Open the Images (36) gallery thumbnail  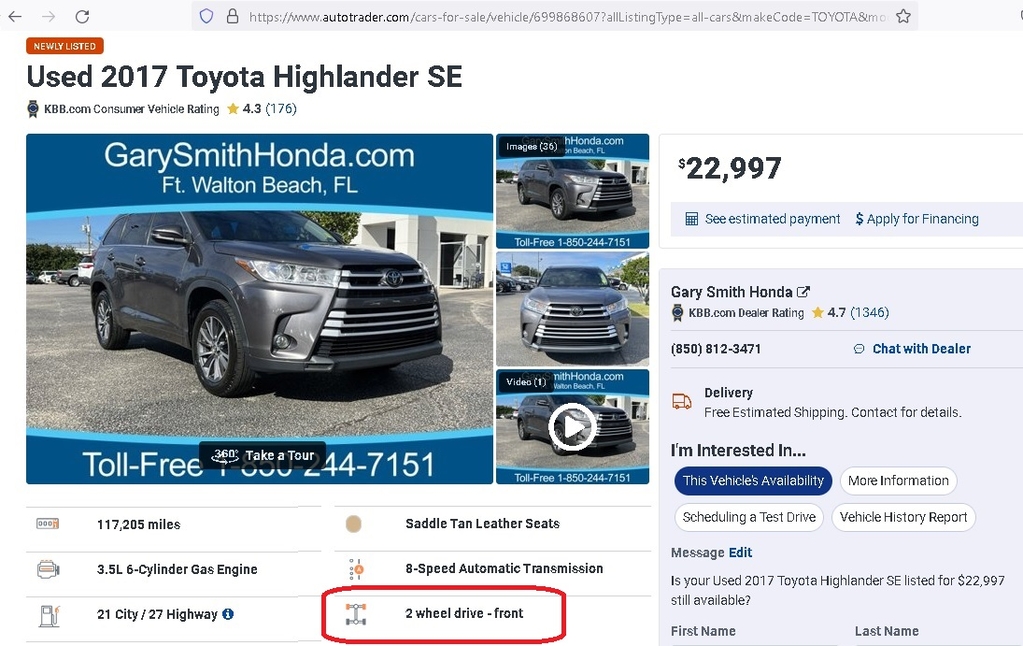click(572, 191)
